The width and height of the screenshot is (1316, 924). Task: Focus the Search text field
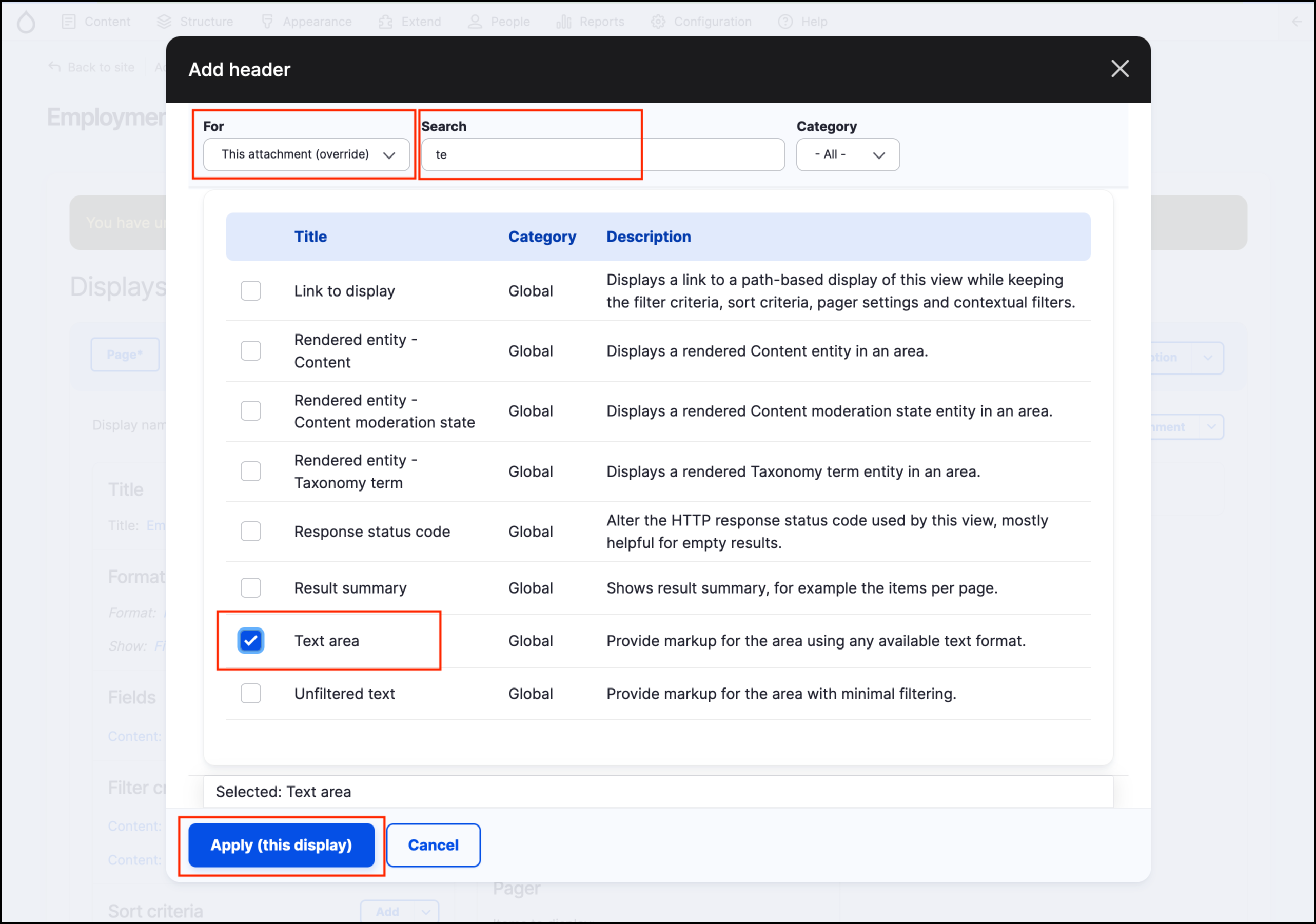coord(602,155)
